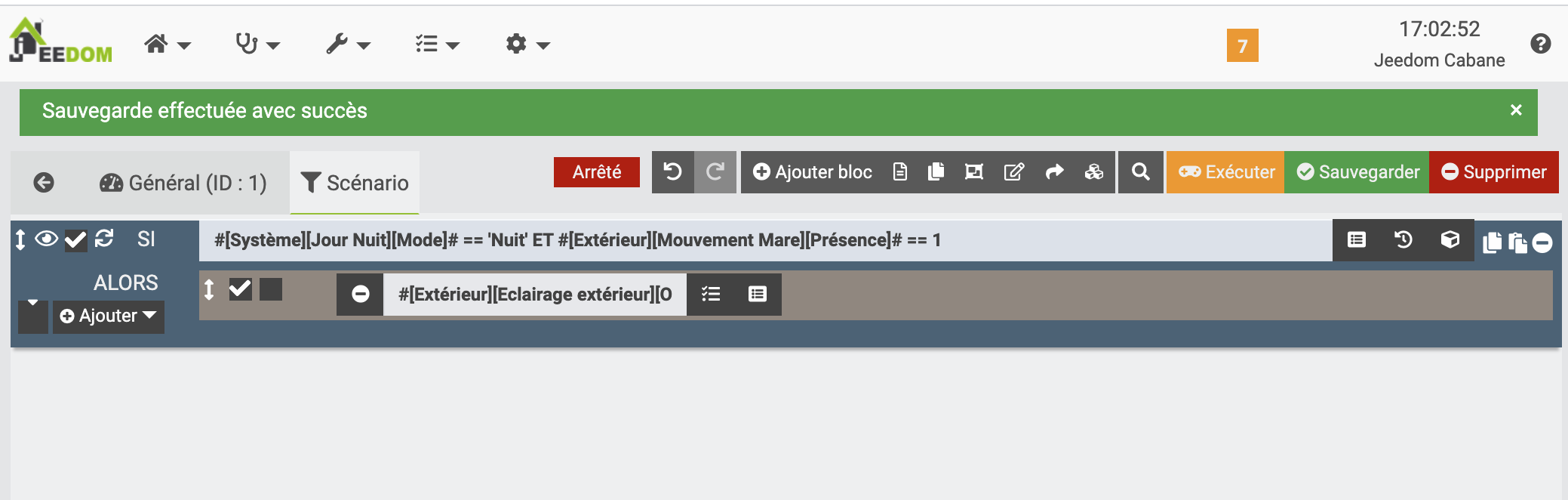The height and width of the screenshot is (500, 1568).
Task: Select the Scénario tab
Action: click(355, 183)
